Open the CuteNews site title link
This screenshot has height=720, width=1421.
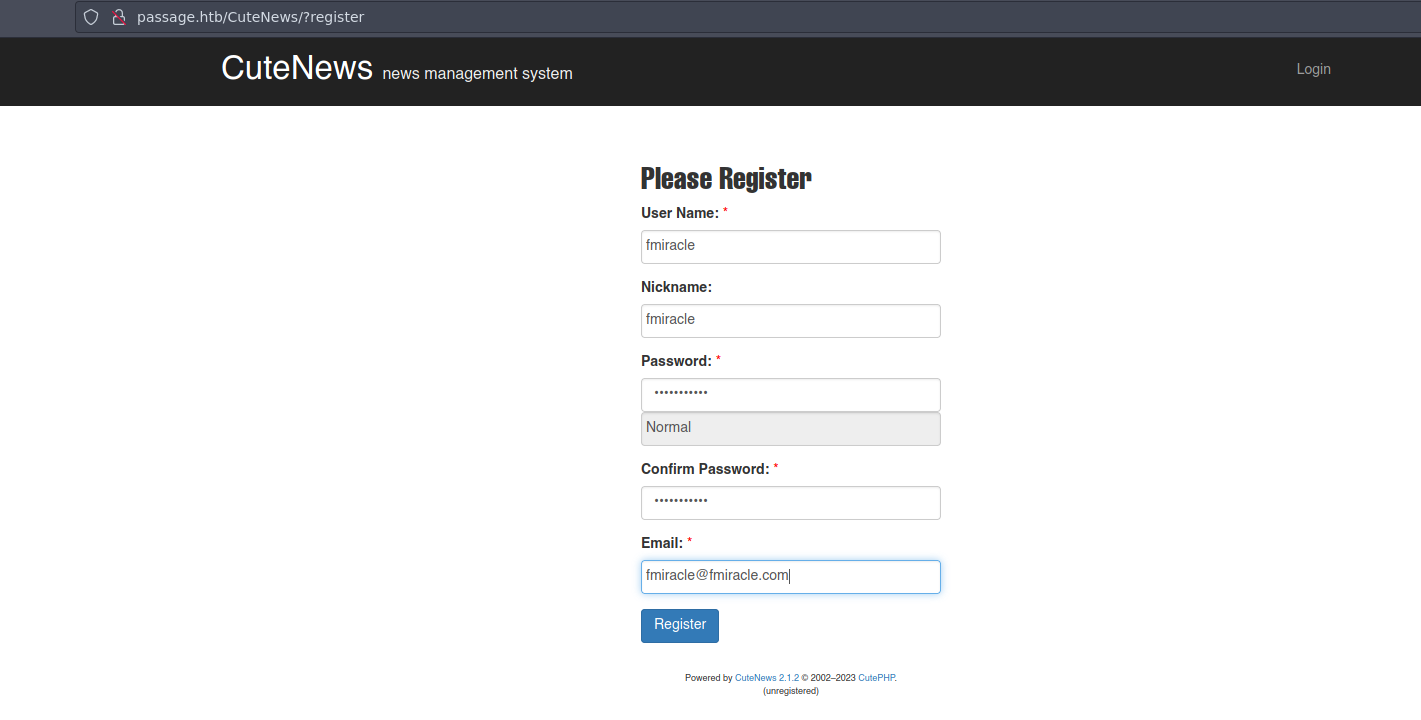pos(297,68)
